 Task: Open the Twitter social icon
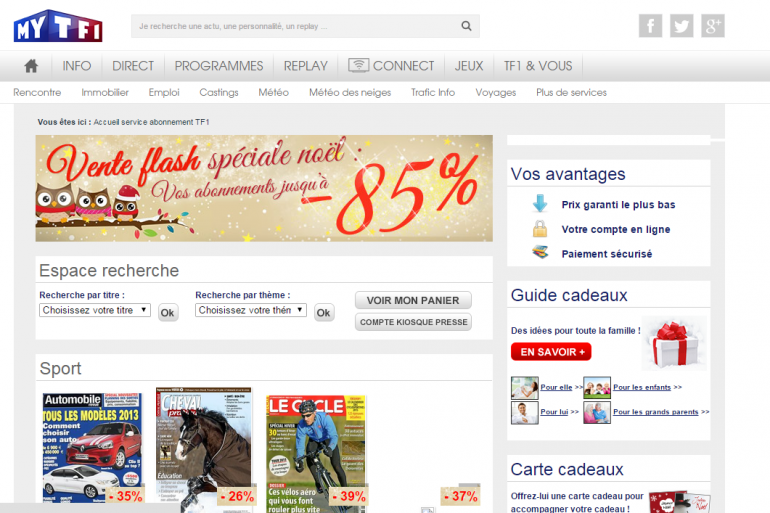click(x=682, y=26)
